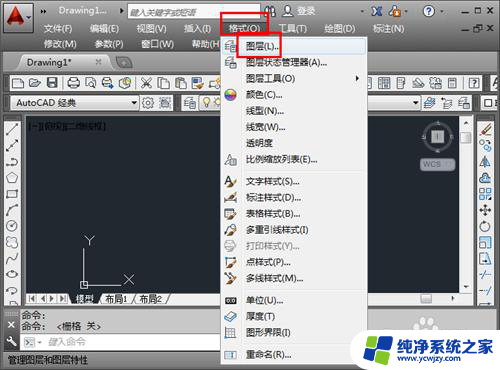
Task: Select the Erase modify tool
Action: [x=485, y=129]
